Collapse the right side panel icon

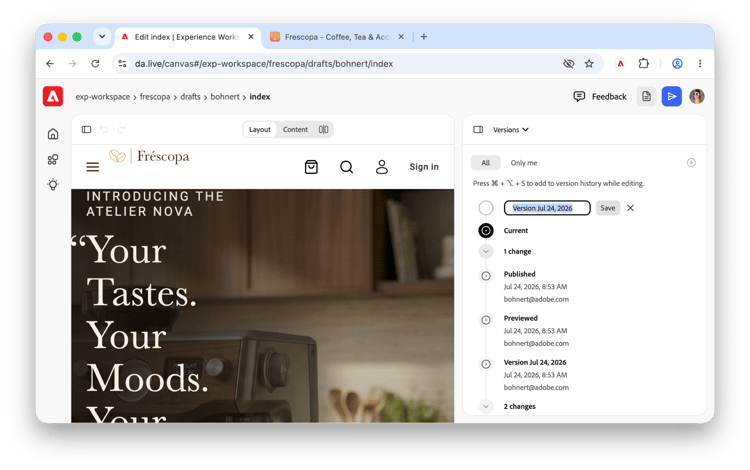click(x=478, y=130)
